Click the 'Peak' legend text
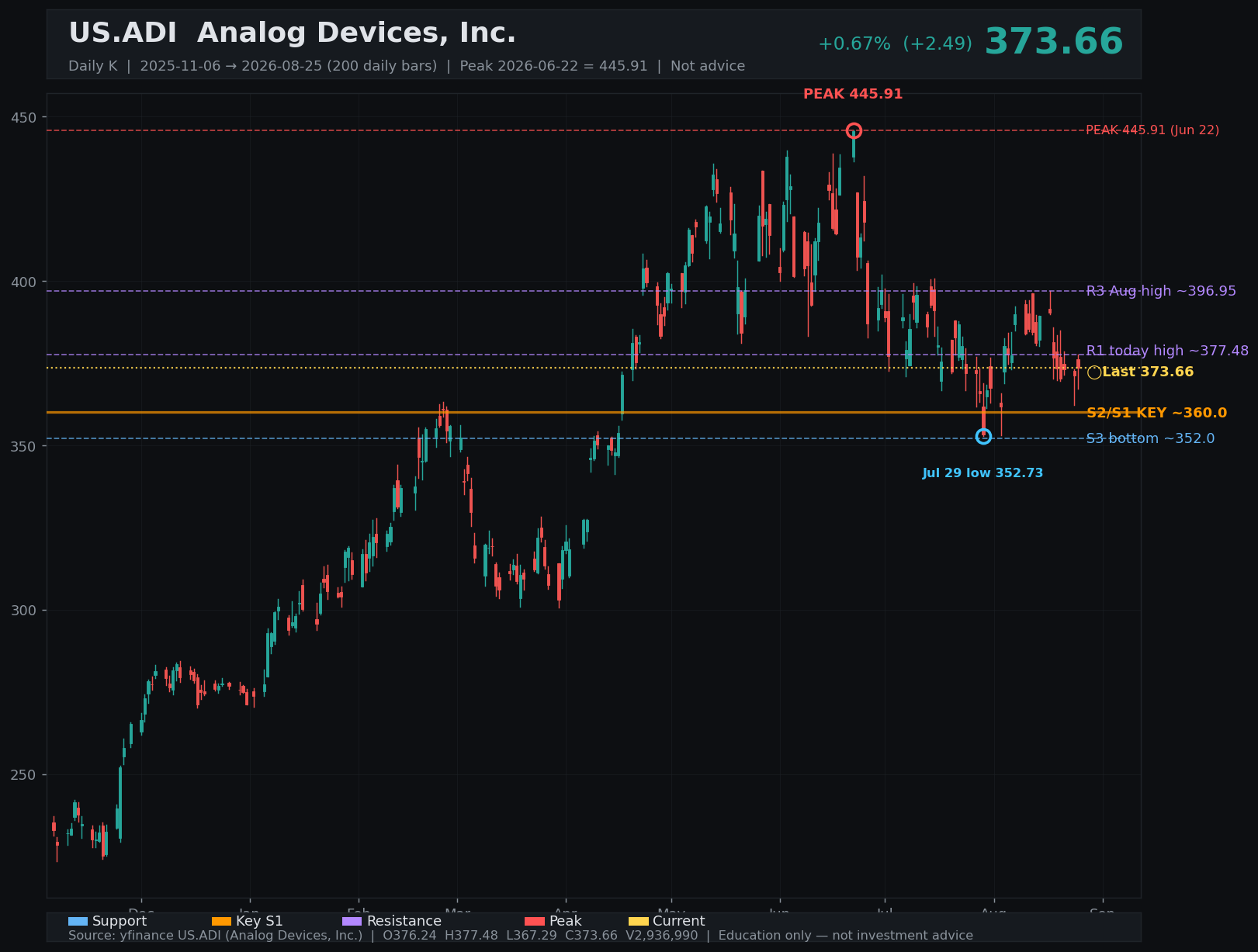 pyautogui.click(x=565, y=921)
